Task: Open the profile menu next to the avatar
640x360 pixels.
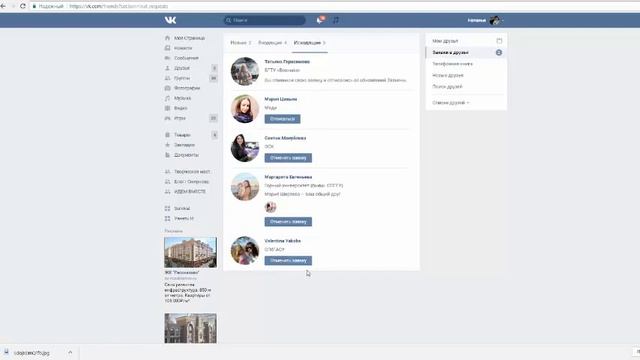Action: point(502,20)
